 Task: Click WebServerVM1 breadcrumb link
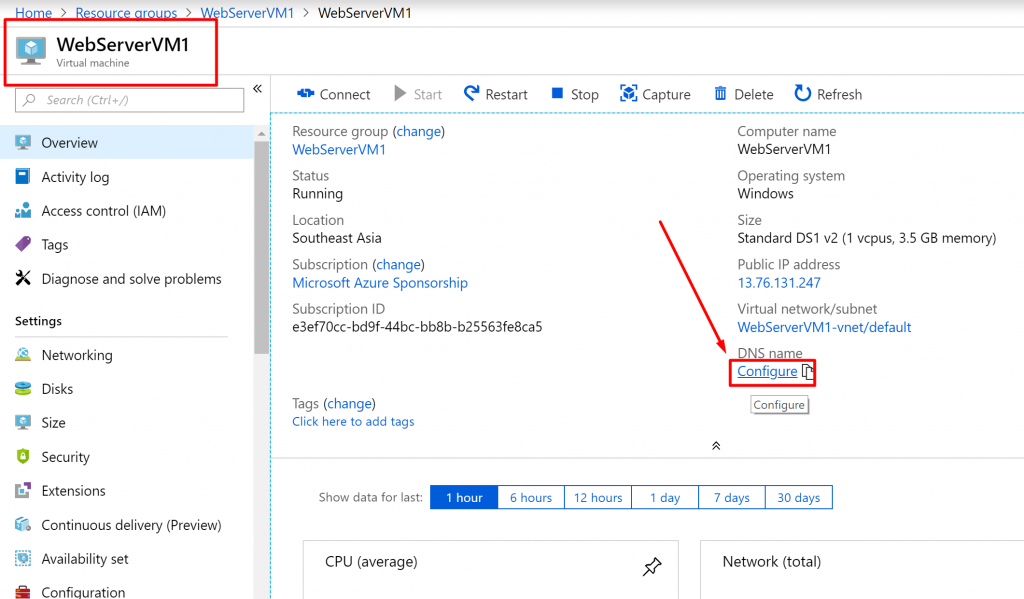pos(247,12)
